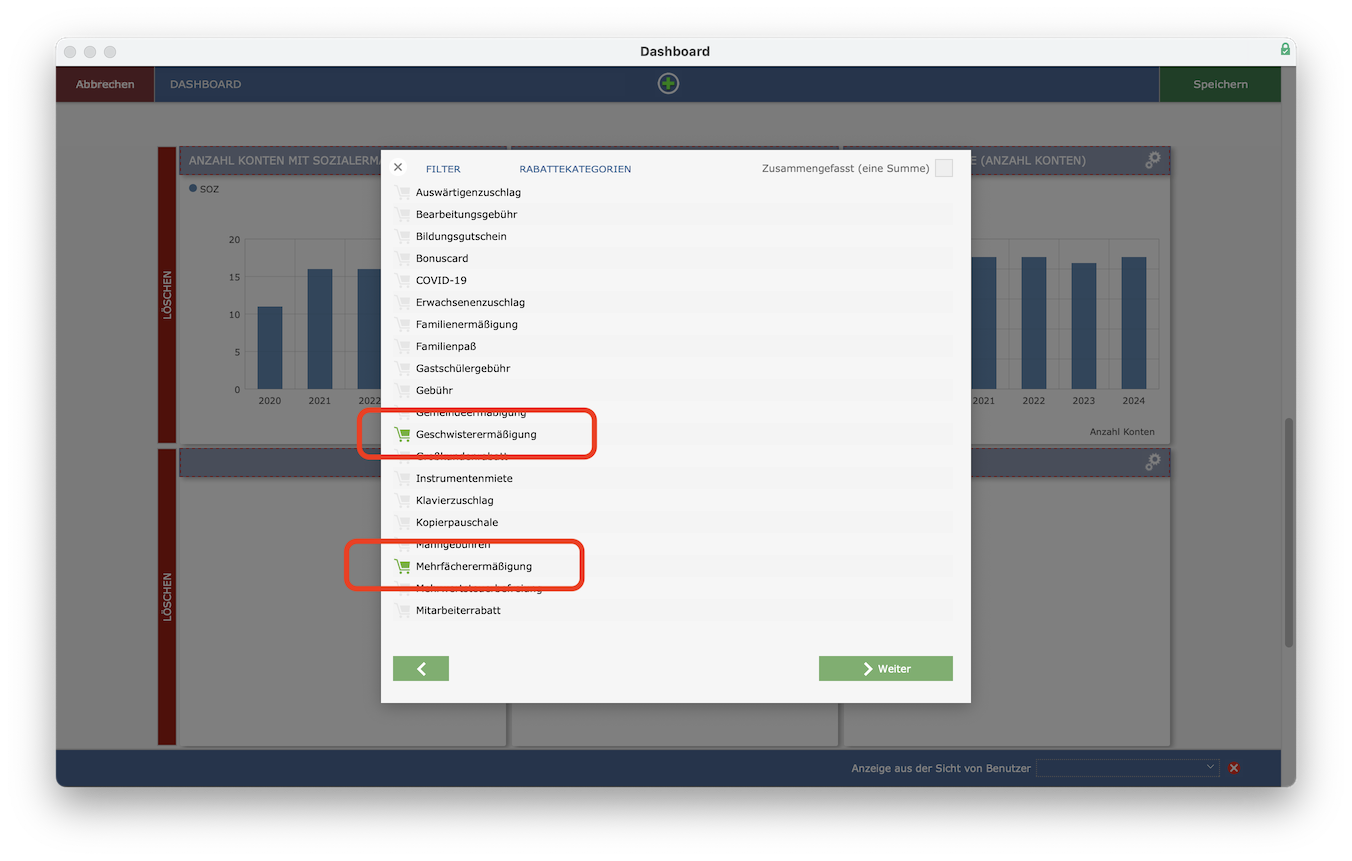Click the green lock icon in title bar
The width and height of the screenshot is (1352, 861).
point(1285,50)
